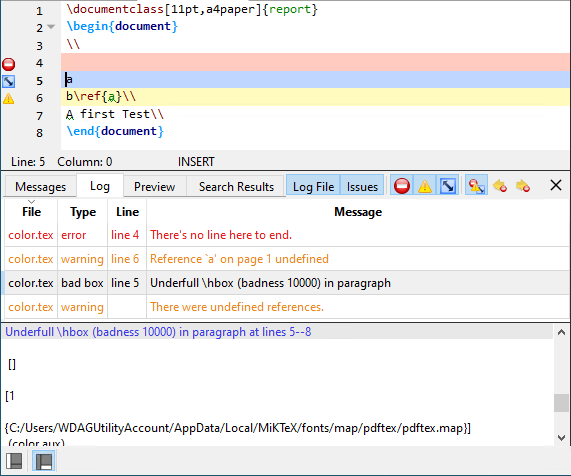Close the log panel with the X
The image size is (571, 476).
(556, 185)
